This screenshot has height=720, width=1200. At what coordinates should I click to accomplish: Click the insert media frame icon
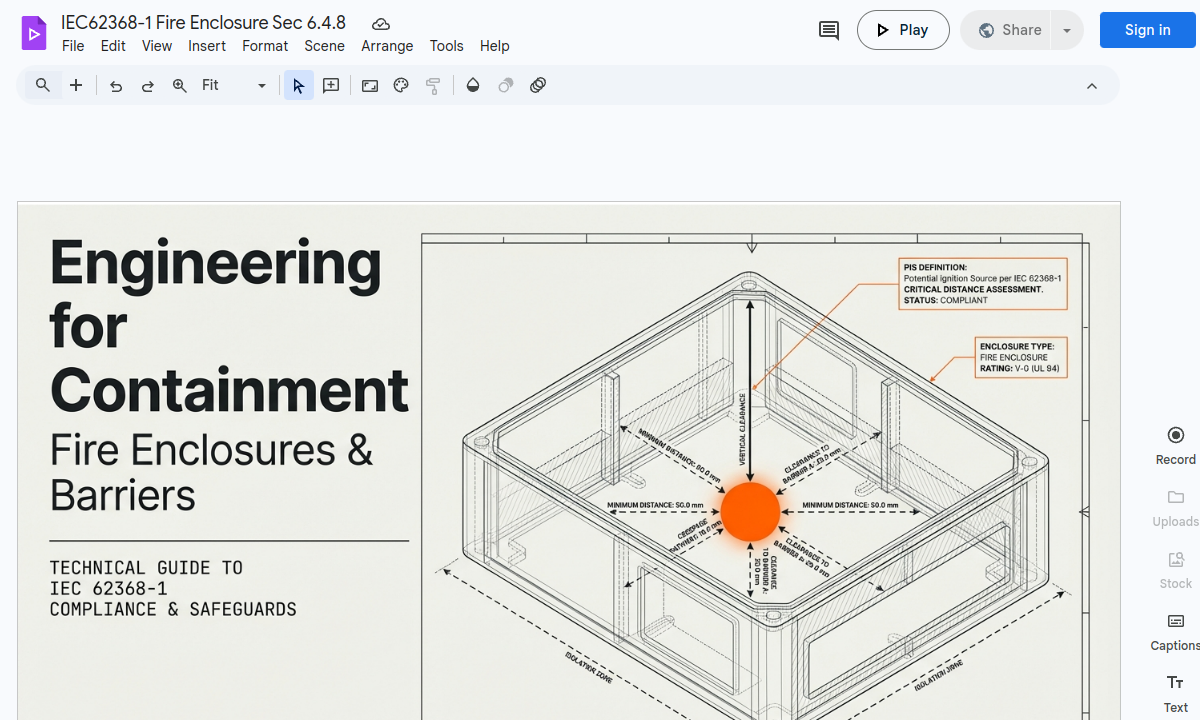click(369, 85)
